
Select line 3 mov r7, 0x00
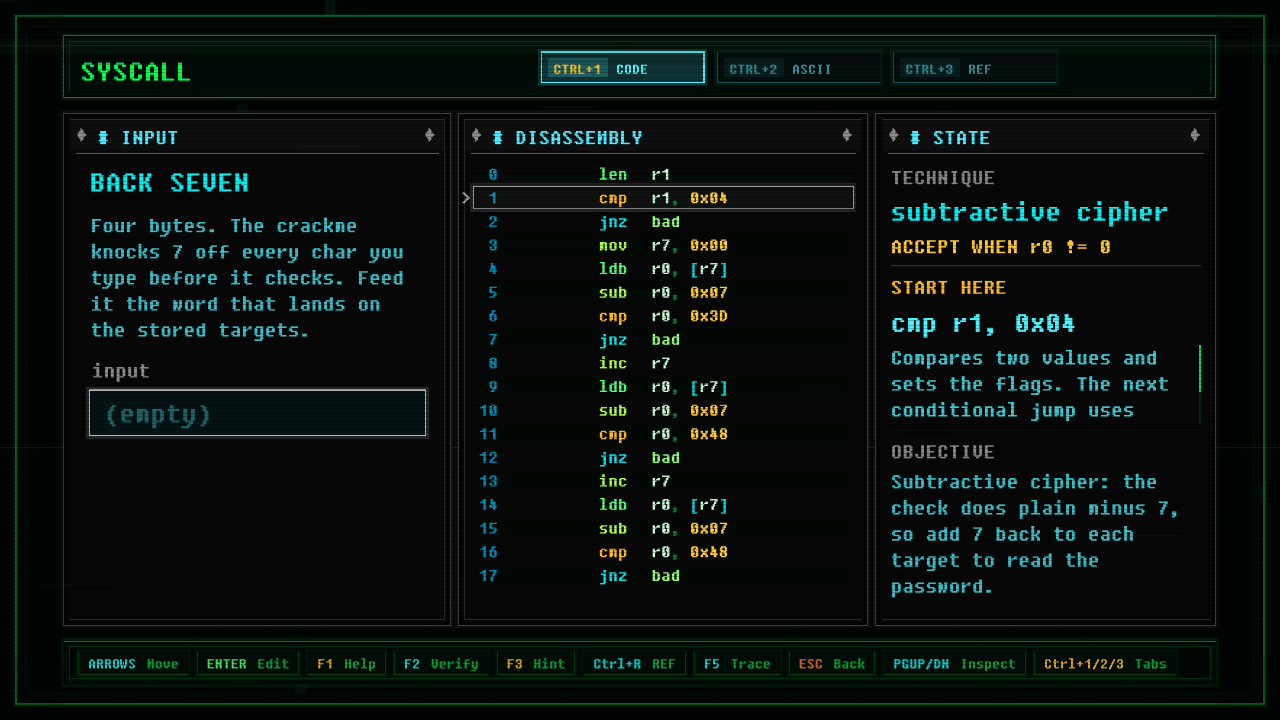[x=663, y=245]
